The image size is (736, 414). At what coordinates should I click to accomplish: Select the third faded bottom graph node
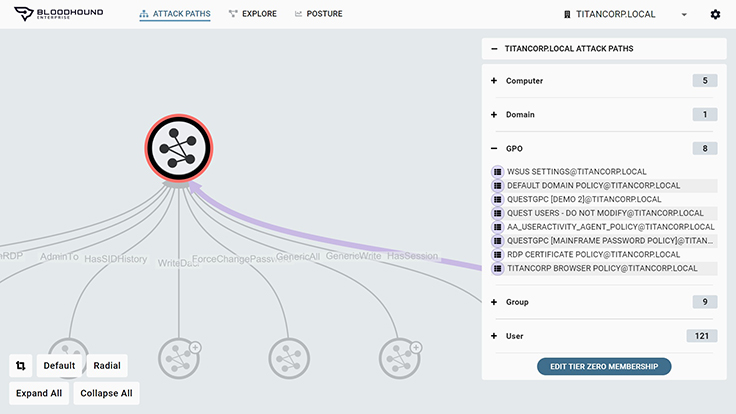tap(289, 359)
